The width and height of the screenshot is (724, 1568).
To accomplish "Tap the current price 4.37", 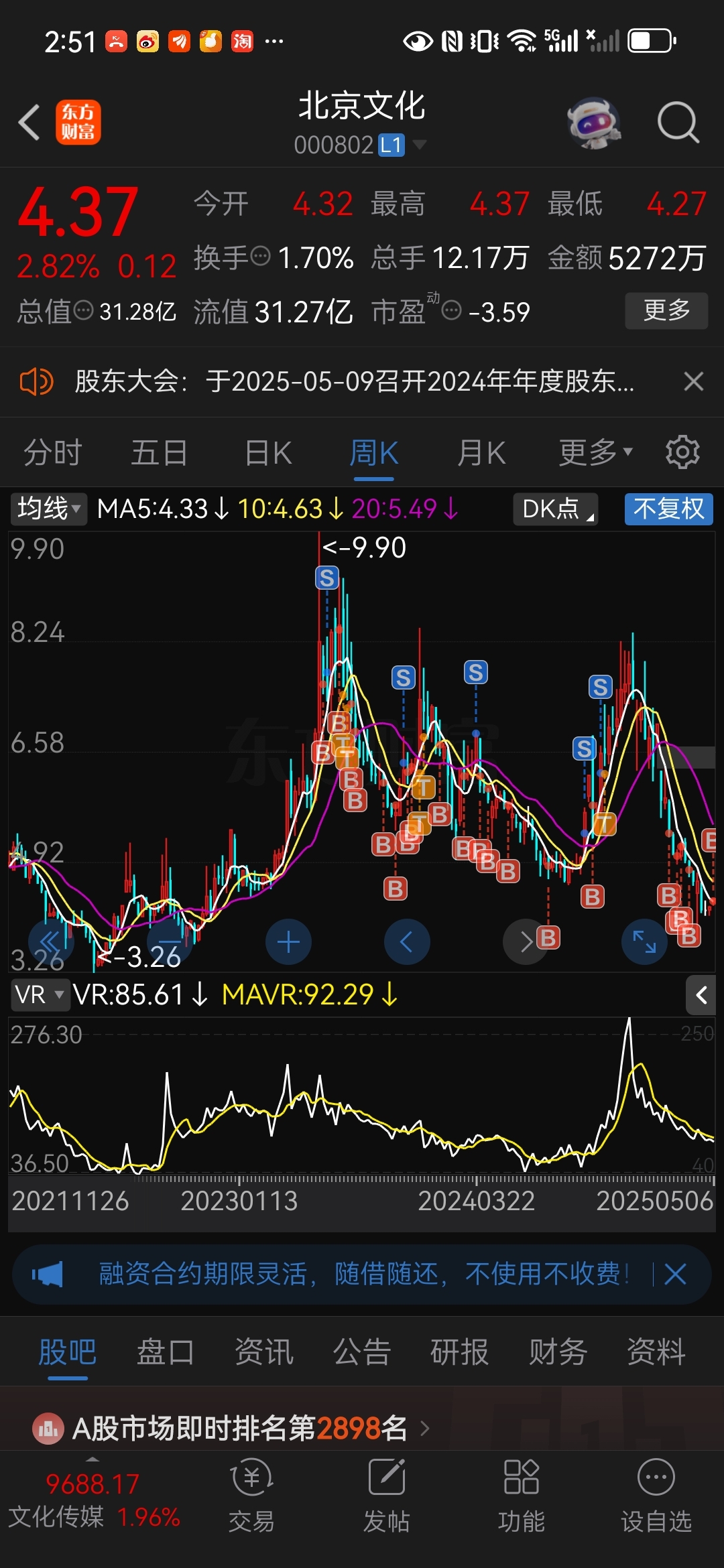I will click(x=78, y=212).
